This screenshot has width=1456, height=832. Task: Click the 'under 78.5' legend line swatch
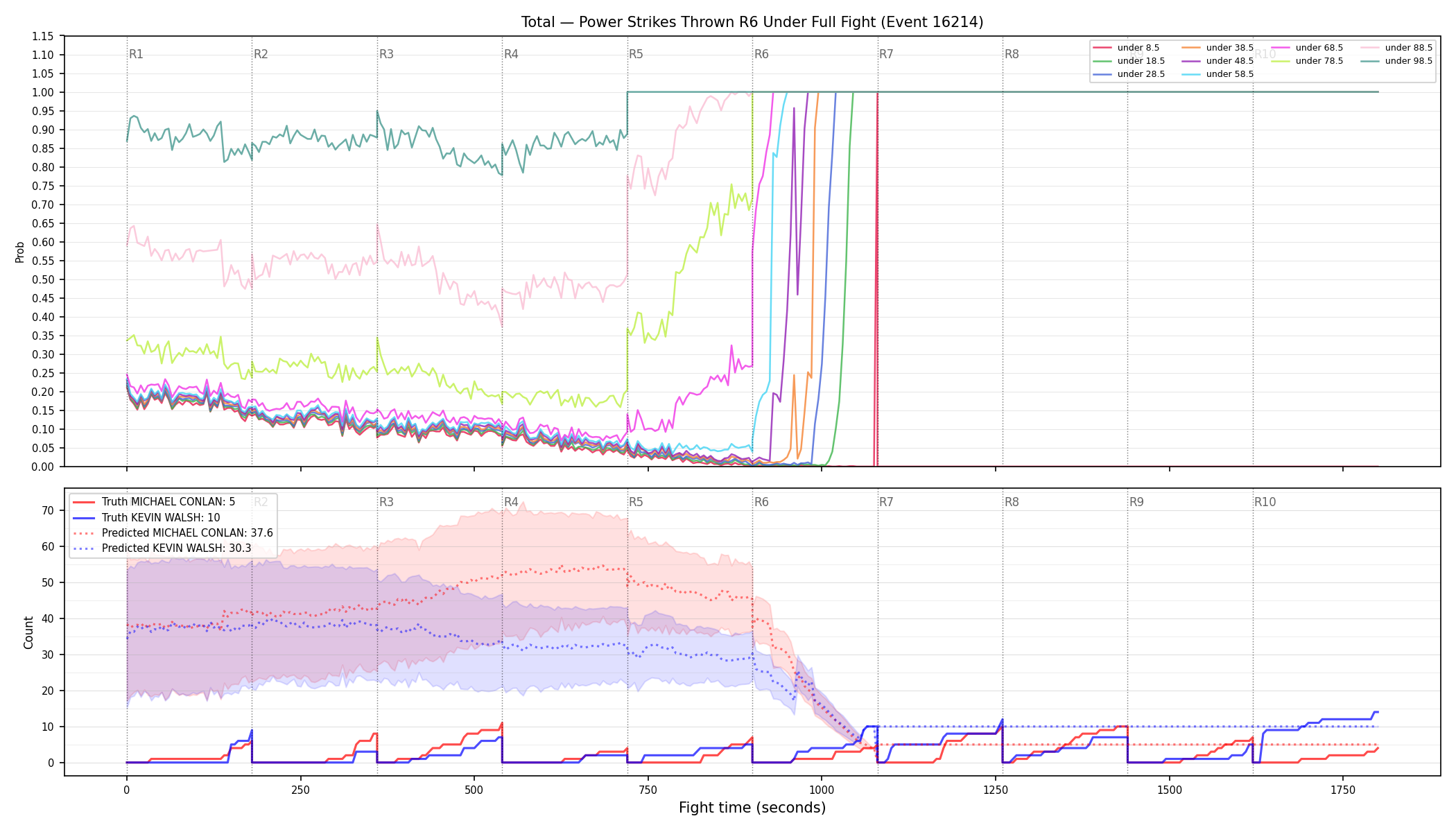tap(1281, 61)
